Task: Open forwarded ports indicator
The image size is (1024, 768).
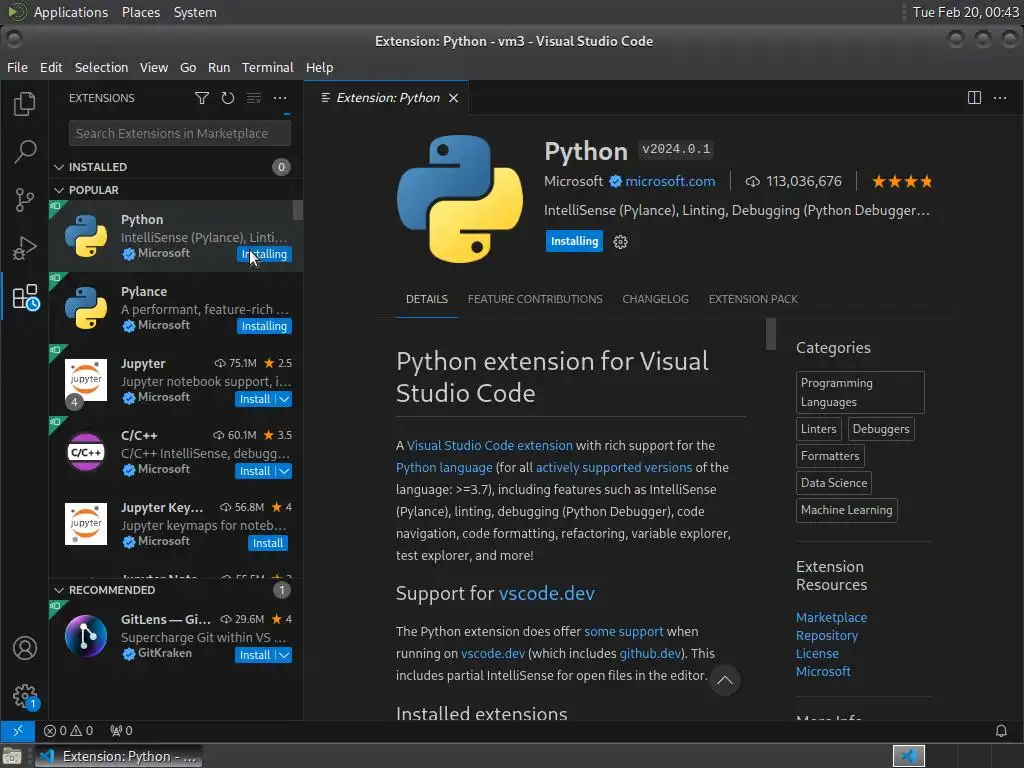Action: 121,730
